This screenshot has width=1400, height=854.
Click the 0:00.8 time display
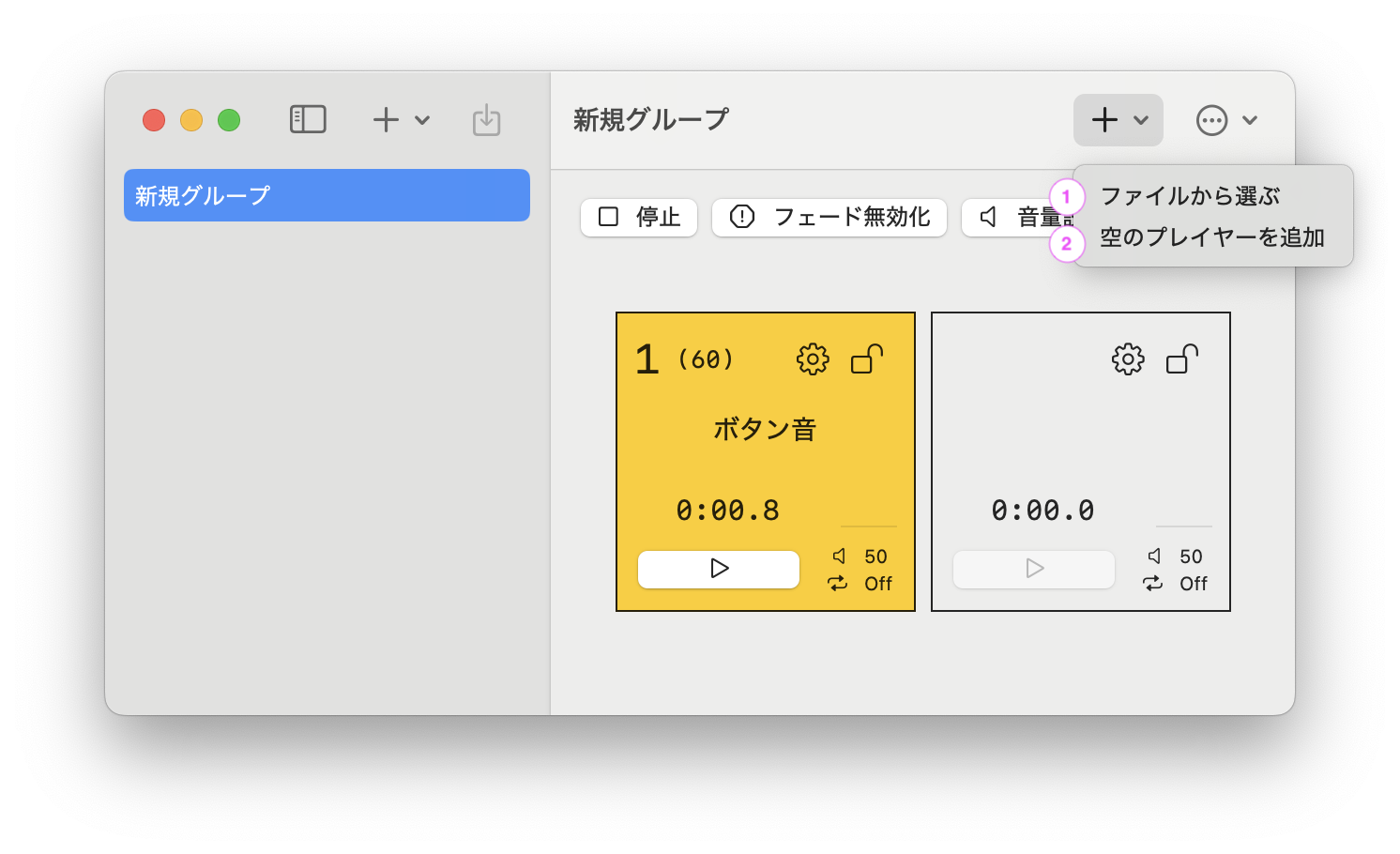(728, 511)
